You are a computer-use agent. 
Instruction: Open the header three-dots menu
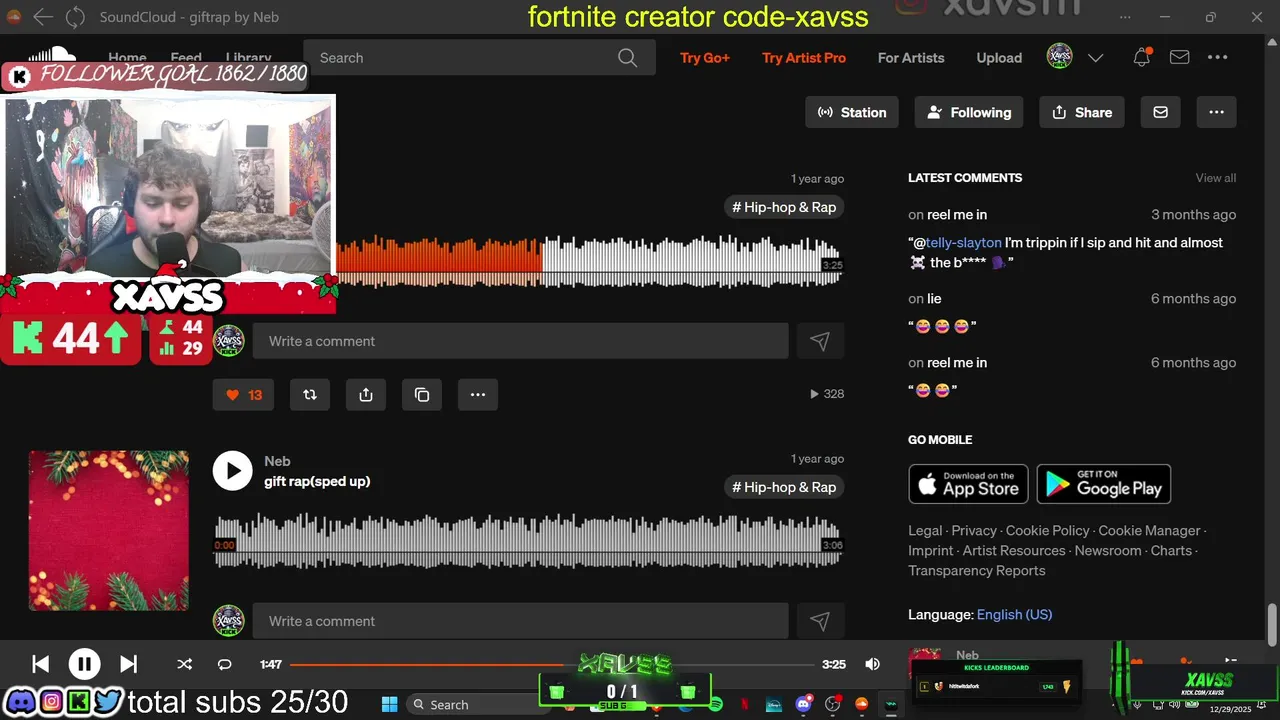pyautogui.click(x=1217, y=58)
